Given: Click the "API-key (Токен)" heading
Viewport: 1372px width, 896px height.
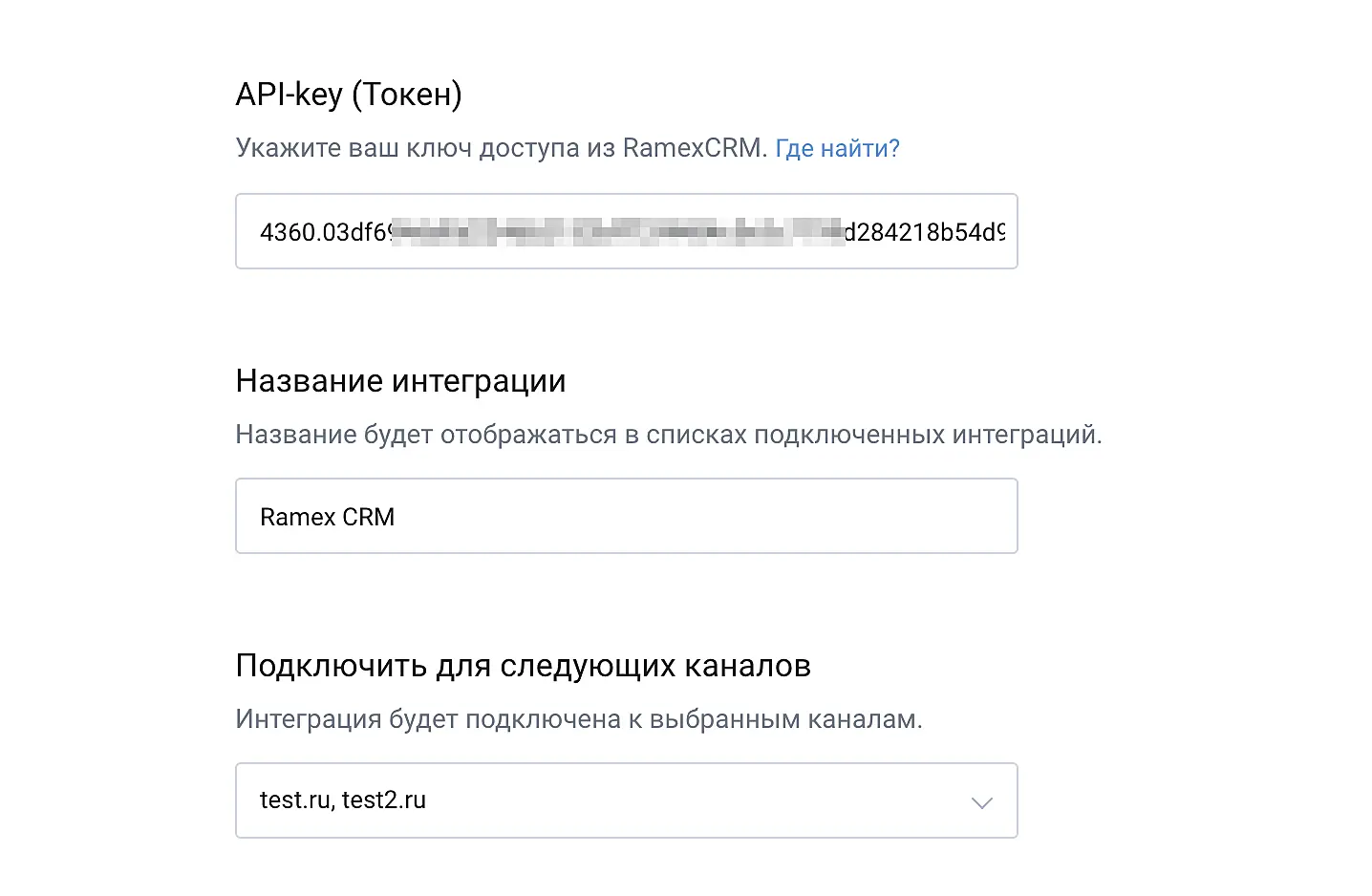Looking at the screenshot, I should [x=349, y=94].
